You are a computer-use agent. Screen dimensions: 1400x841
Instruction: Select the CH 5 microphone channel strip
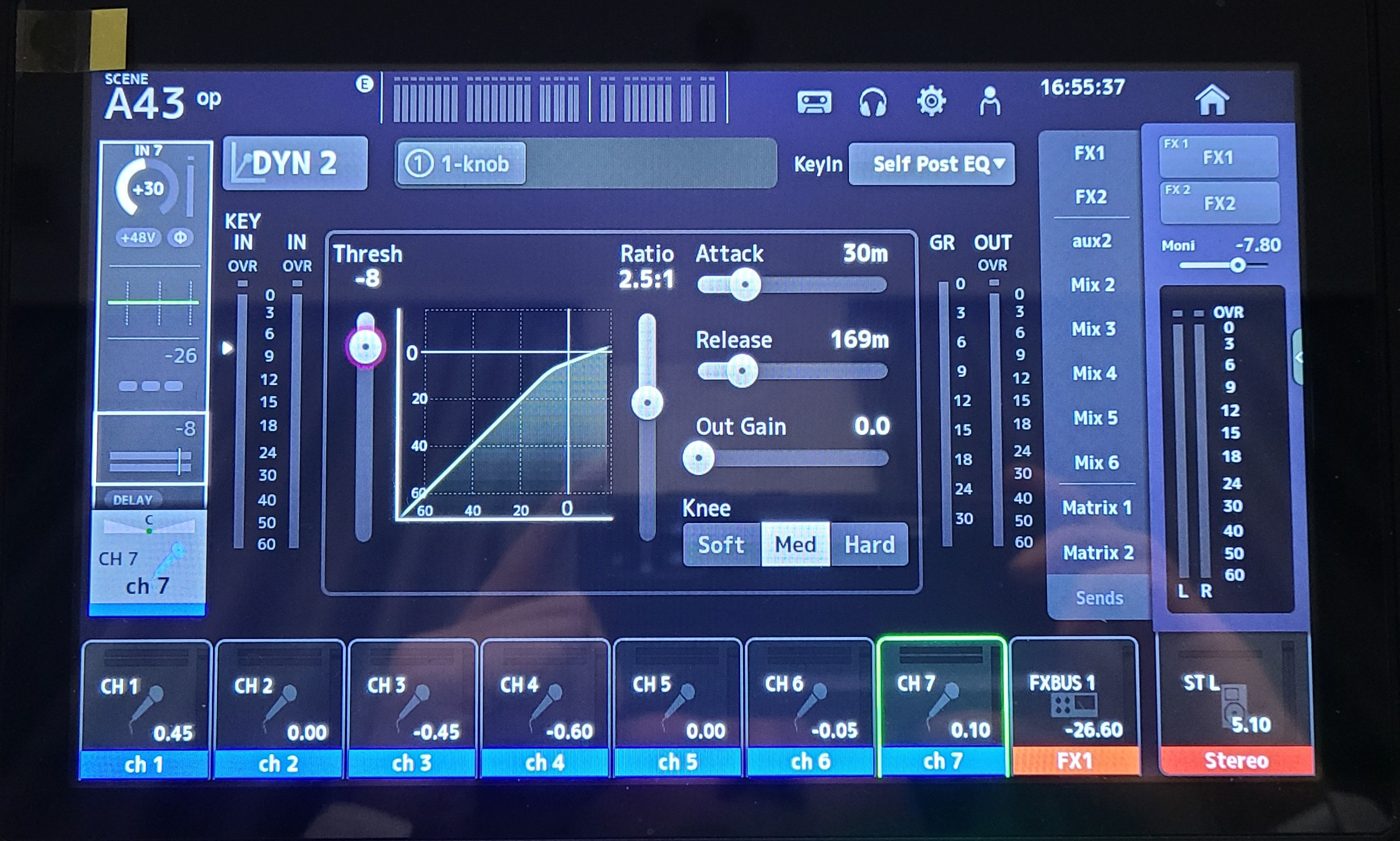pyautogui.click(x=678, y=709)
